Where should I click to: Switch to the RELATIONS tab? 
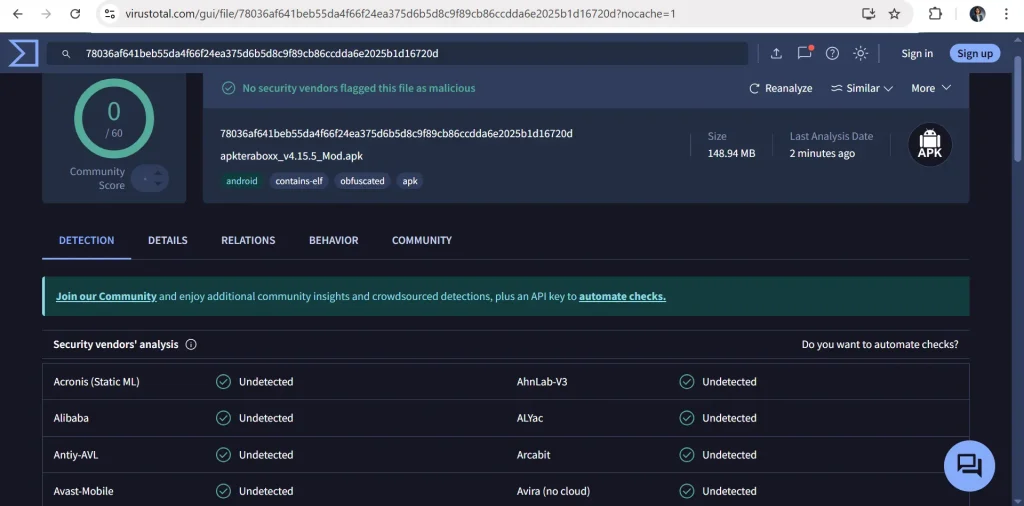(248, 240)
